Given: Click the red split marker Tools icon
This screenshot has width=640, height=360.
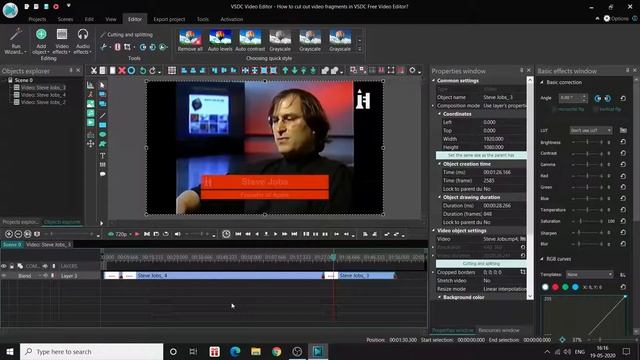Looking at the screenshot, I should click(x=118, y=47).
